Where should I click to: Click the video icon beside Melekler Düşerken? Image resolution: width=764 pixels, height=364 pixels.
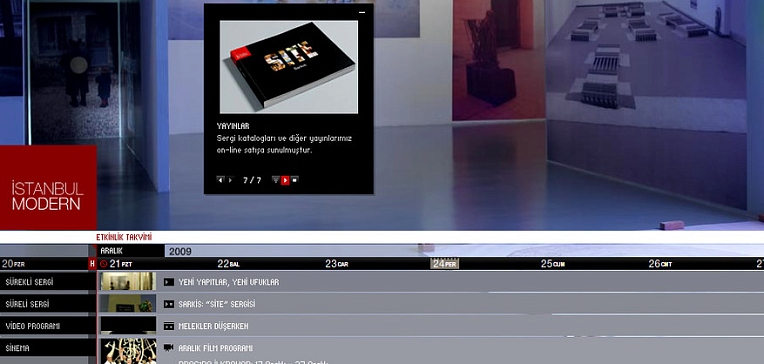pos(169,326)
